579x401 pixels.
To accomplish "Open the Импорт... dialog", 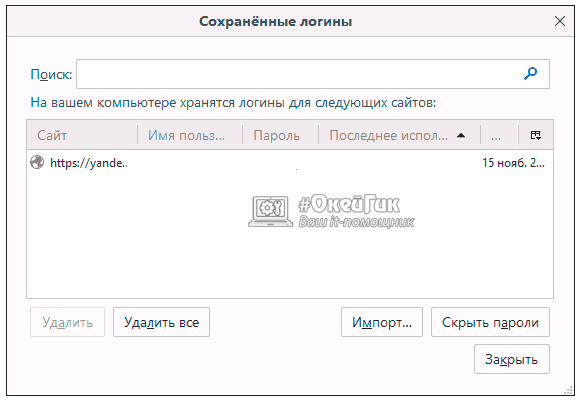I will click(x=382, y=322).
